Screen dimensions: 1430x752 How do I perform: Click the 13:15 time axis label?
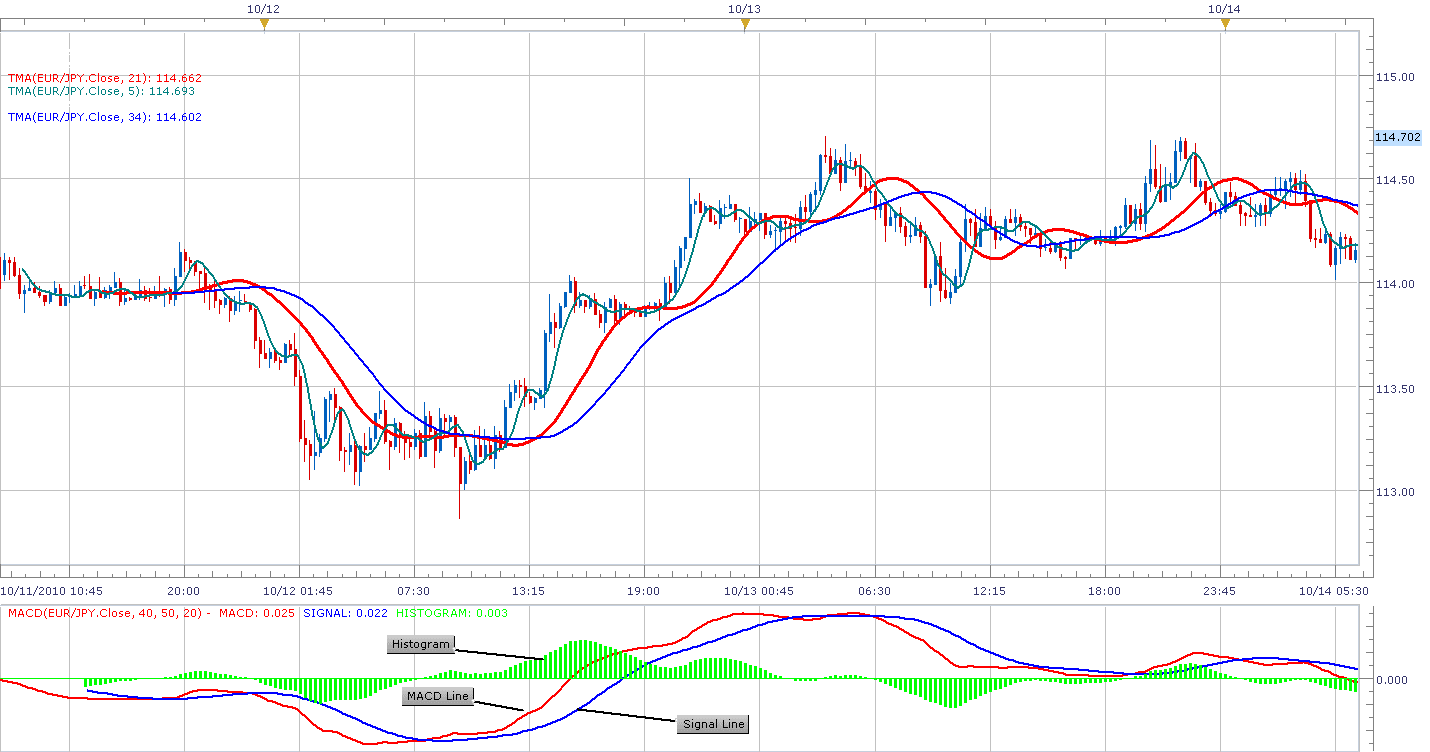[x=528, y=591]
